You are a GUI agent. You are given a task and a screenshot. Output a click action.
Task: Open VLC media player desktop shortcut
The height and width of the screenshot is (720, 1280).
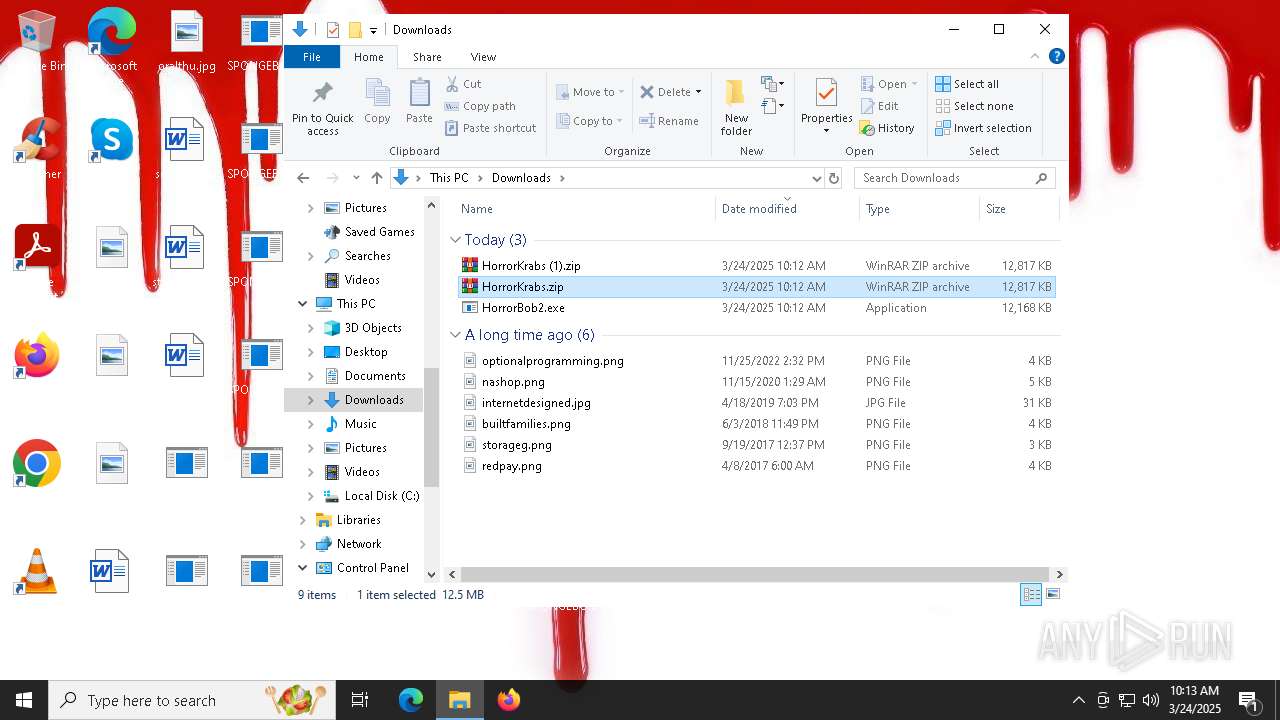(37, 573)
